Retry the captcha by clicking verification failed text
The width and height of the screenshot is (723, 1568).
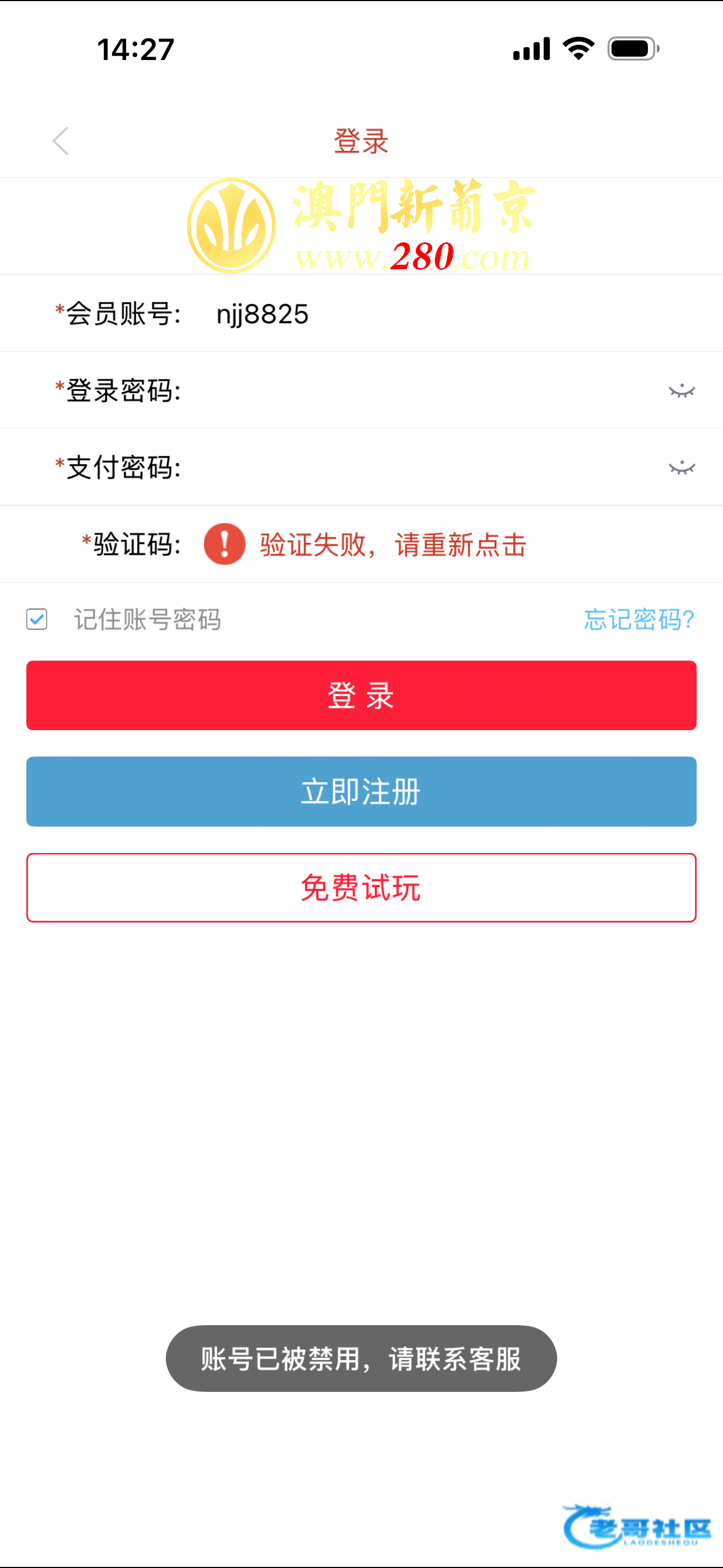(393, 544)
